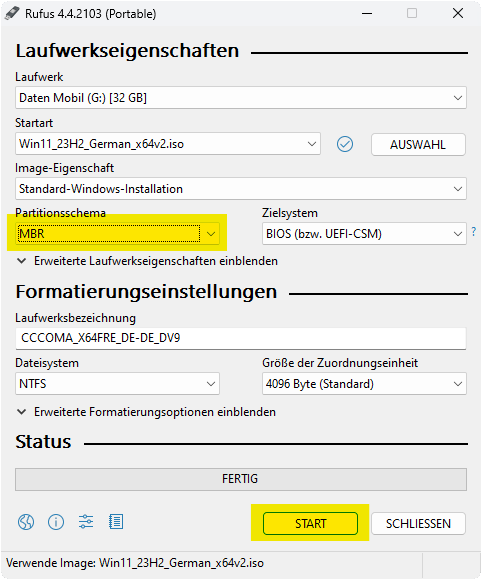This screenshot has height=580, width=482.
Task: Open the Größe der Zuordnungseinheit dropdown
Action: click(x=364, y=384)
